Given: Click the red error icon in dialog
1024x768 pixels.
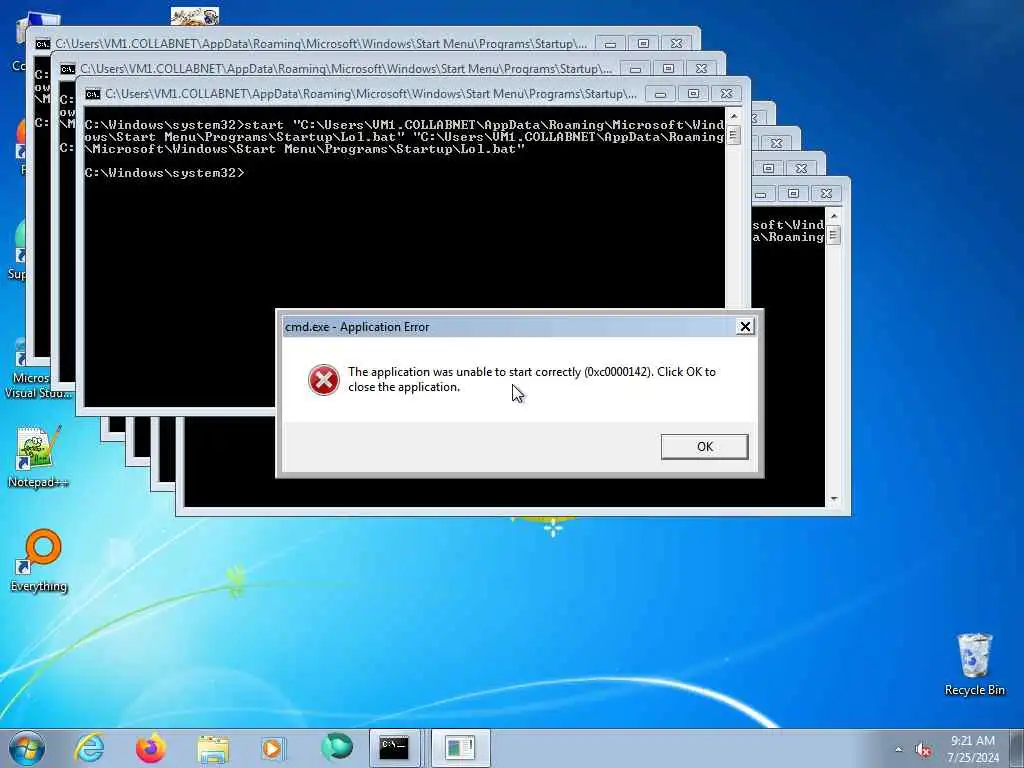Looking at the screenshot, I should [323, 379].
